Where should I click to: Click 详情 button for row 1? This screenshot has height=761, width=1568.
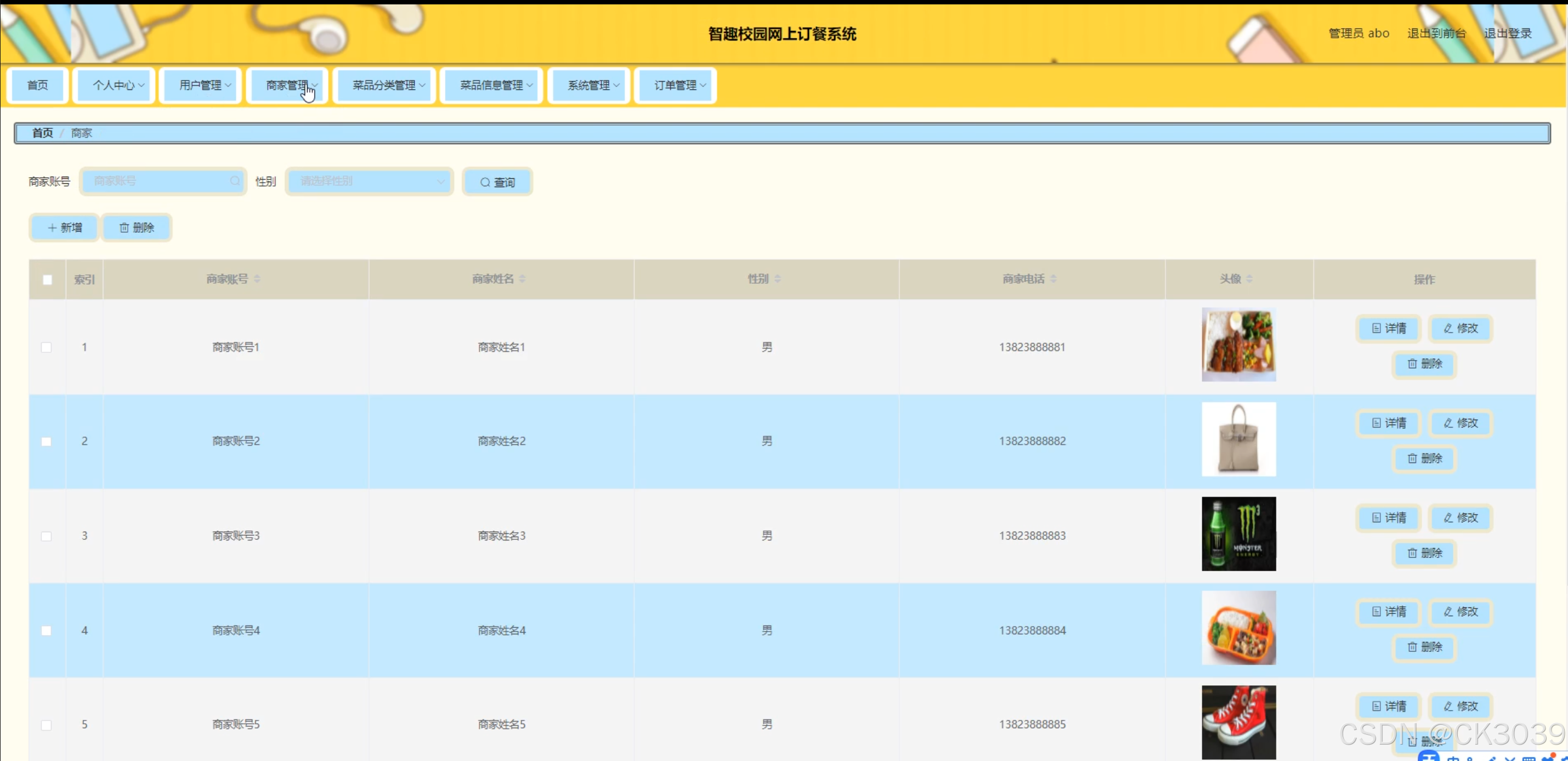click(1389, 329)
